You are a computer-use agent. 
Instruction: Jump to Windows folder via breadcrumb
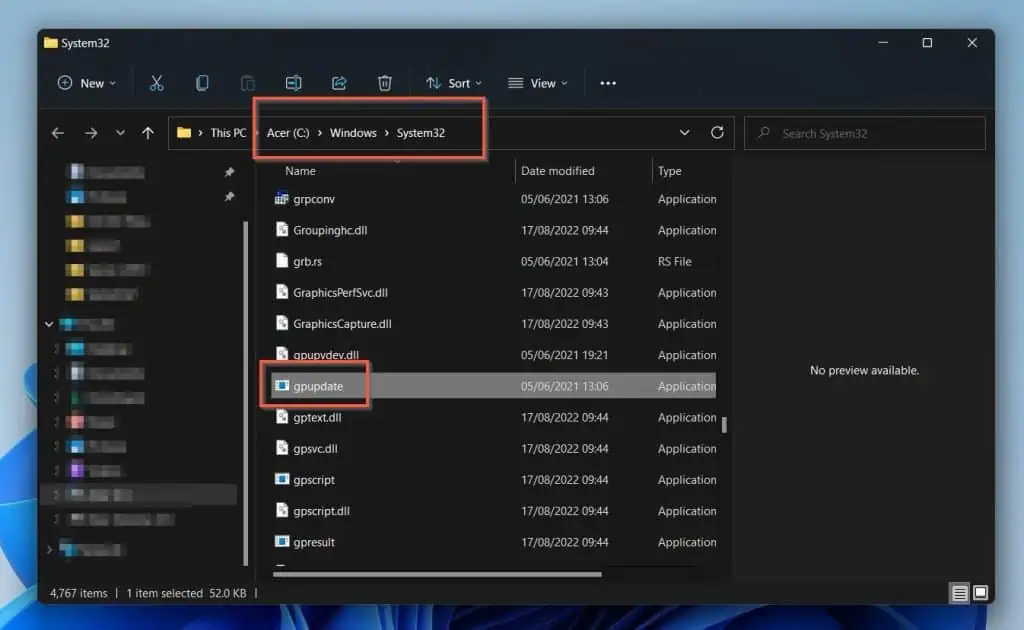point(352,132)
